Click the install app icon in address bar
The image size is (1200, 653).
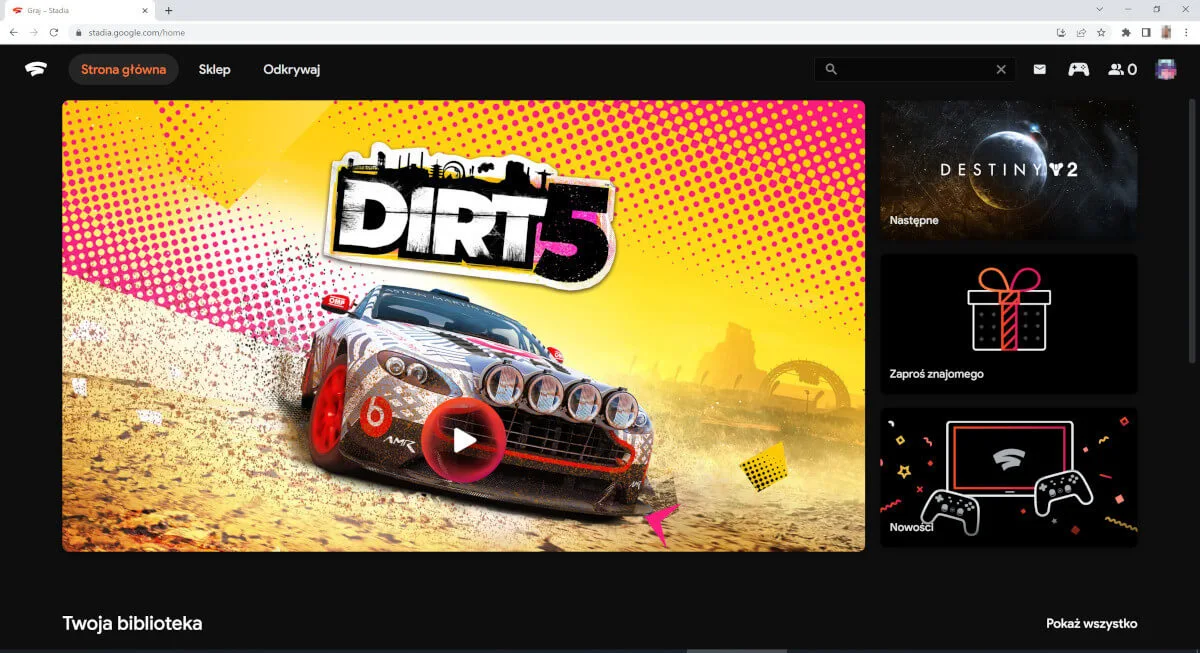coord(1061,32)
